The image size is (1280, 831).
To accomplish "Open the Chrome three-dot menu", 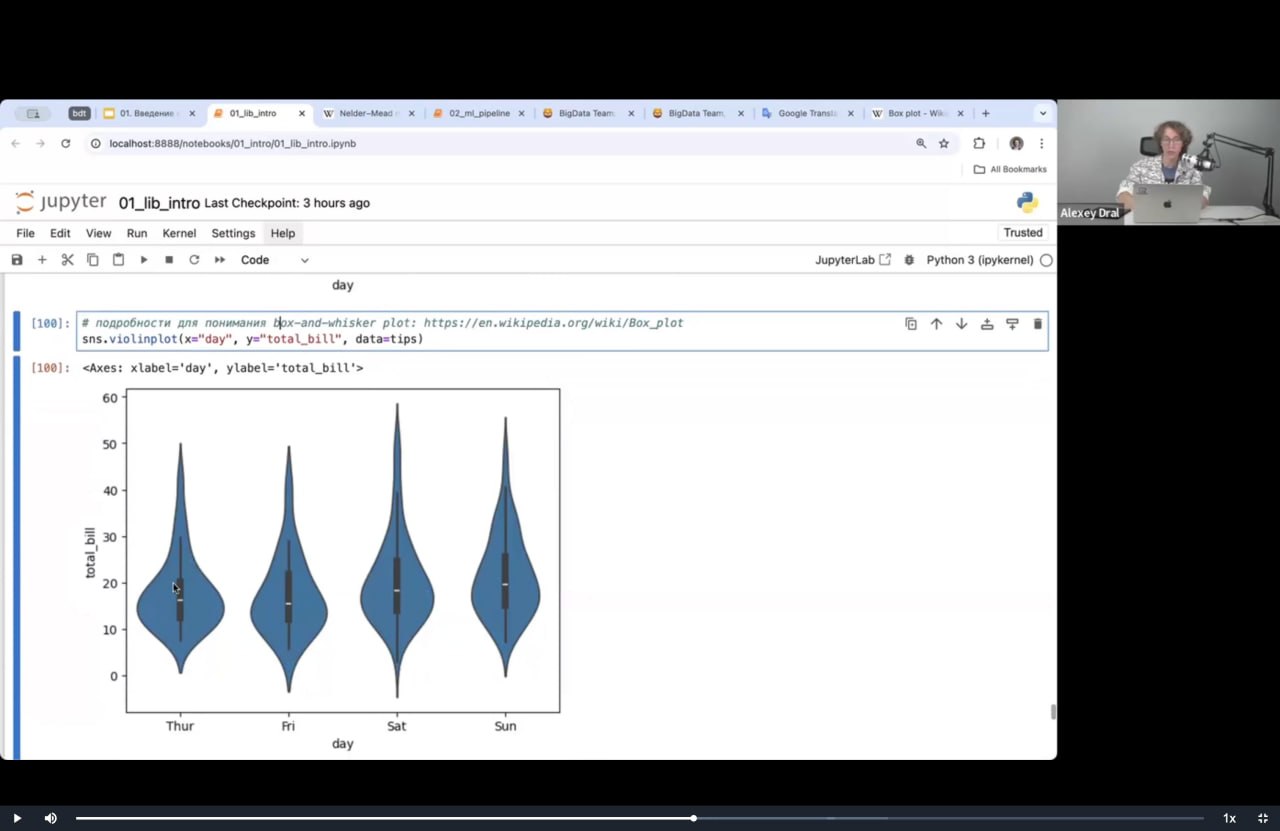I will 1042,144.
